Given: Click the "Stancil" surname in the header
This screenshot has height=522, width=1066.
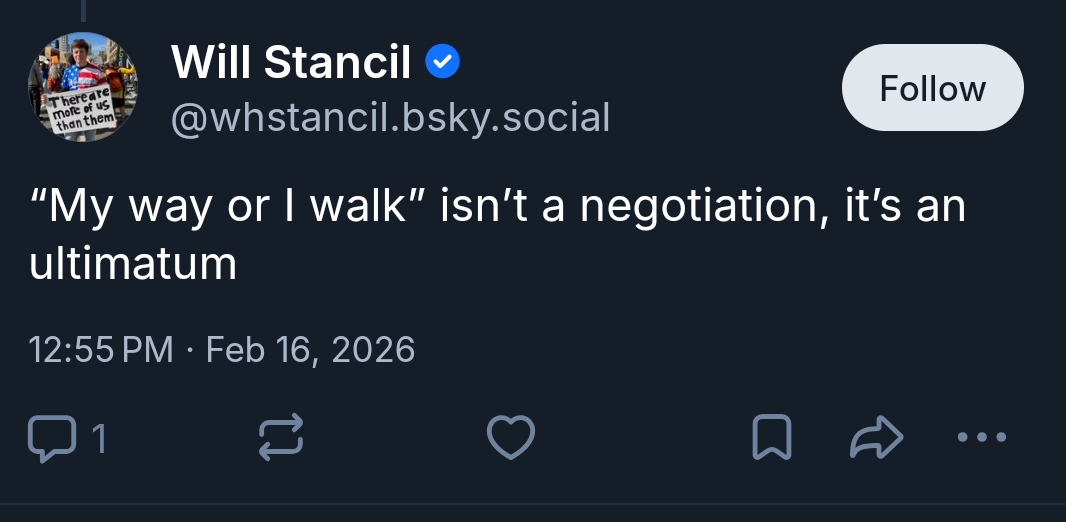Looking at the screenshot, I should click(338, 64).
